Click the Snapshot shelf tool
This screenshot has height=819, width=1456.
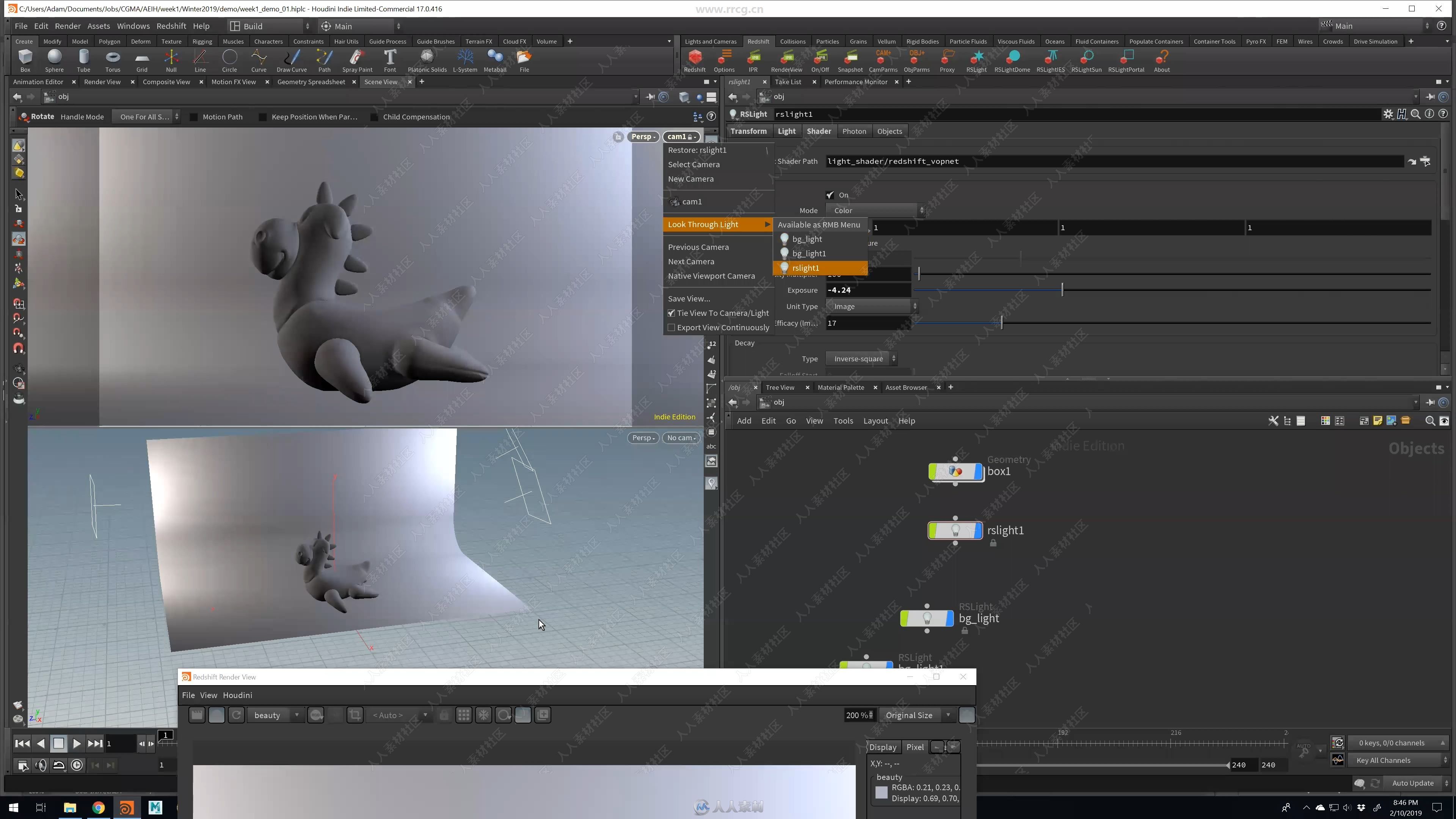(x=850, y=61)
